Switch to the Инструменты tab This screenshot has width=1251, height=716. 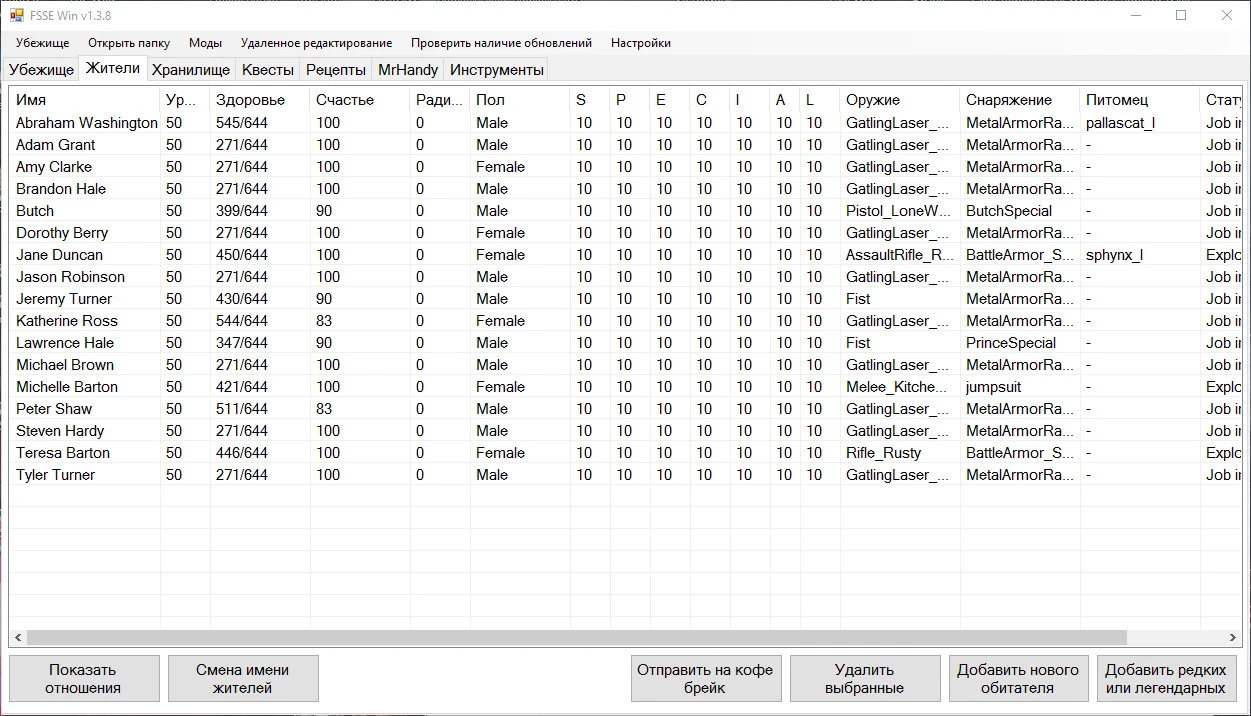[x=496, y=70]
